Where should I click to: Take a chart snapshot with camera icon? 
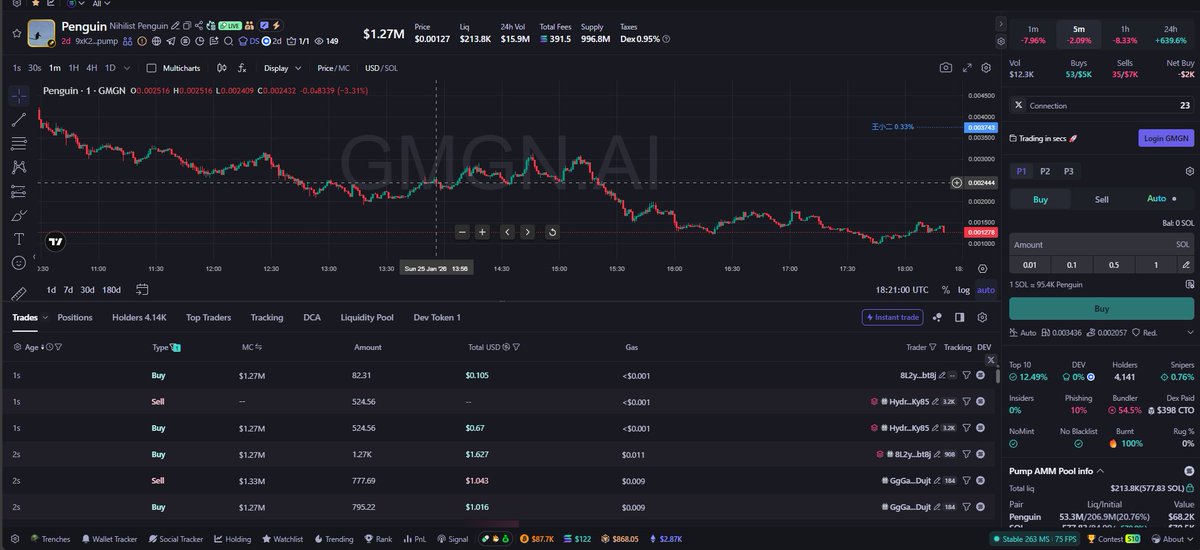pyautogui.click(x=945, y=68)
